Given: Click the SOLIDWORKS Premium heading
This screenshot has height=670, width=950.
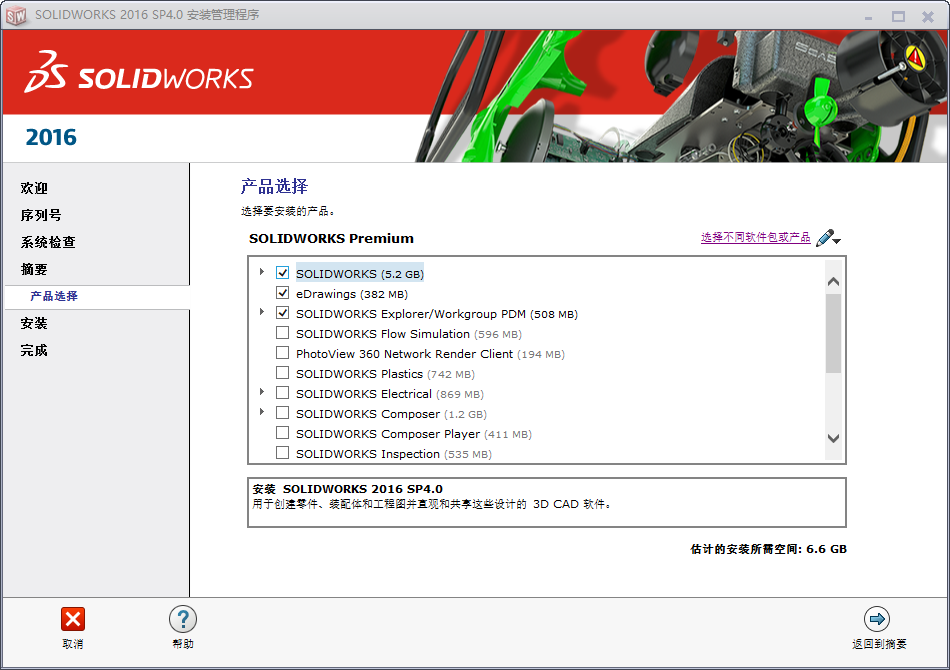Looking at the screenshot, I should click(x=331, y=238).
